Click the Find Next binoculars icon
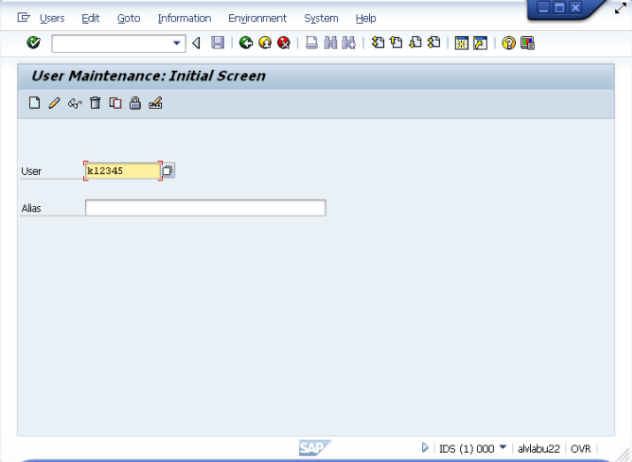 point(349,43)
